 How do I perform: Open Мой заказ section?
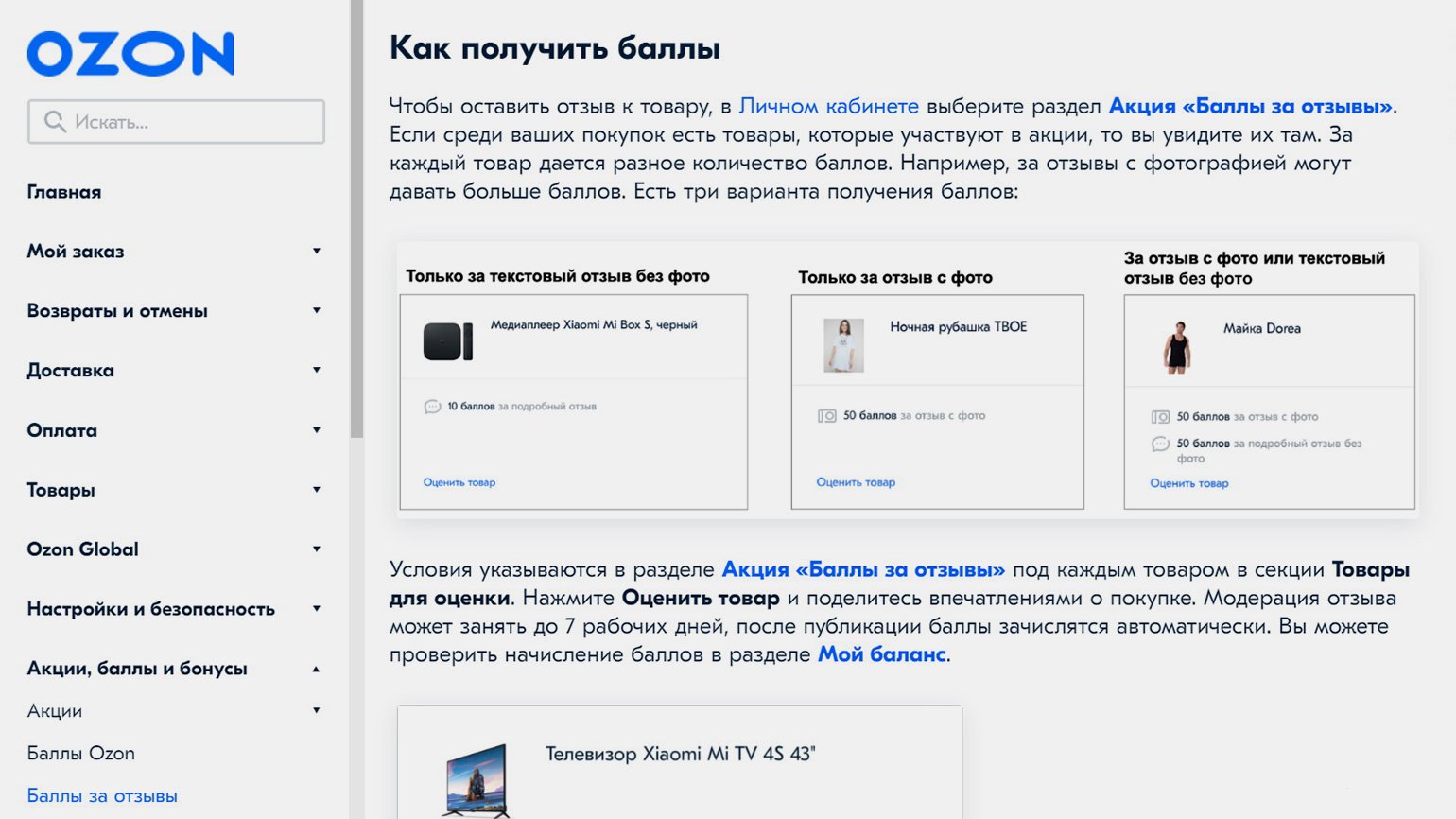coord(76,252)
